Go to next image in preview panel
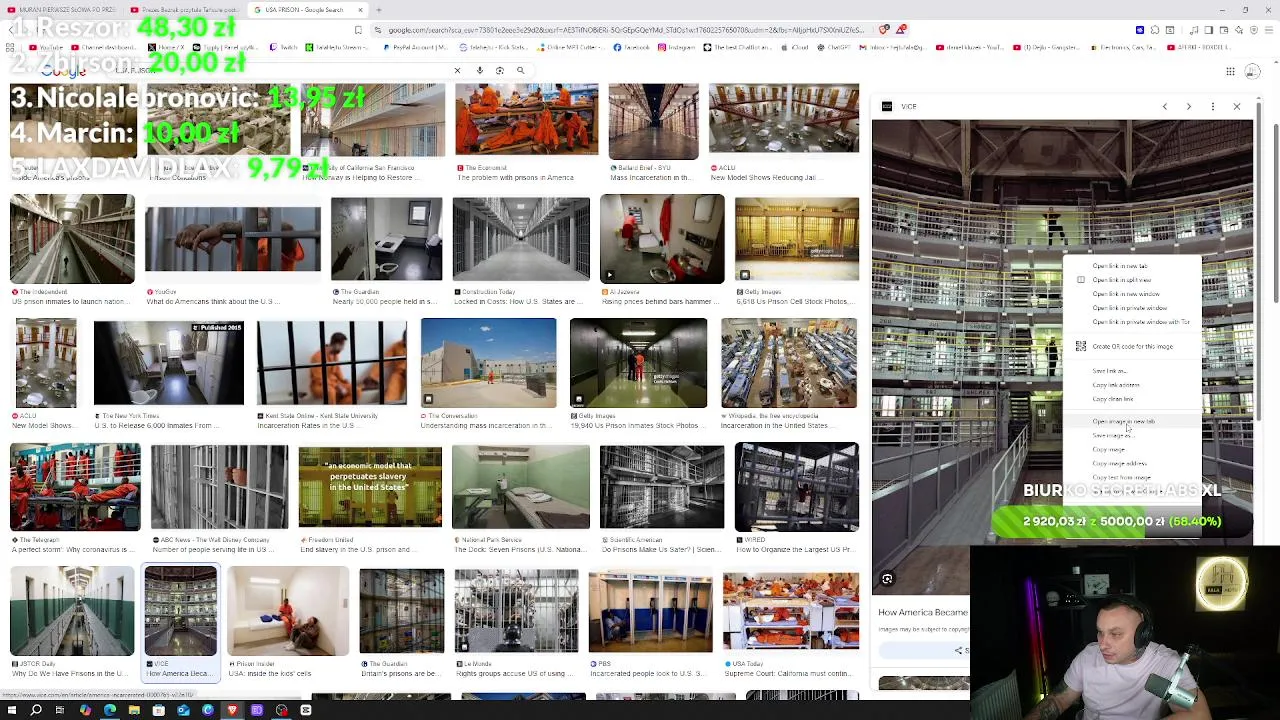Viewport: 1280px width, 720px height. [1189, 106]
